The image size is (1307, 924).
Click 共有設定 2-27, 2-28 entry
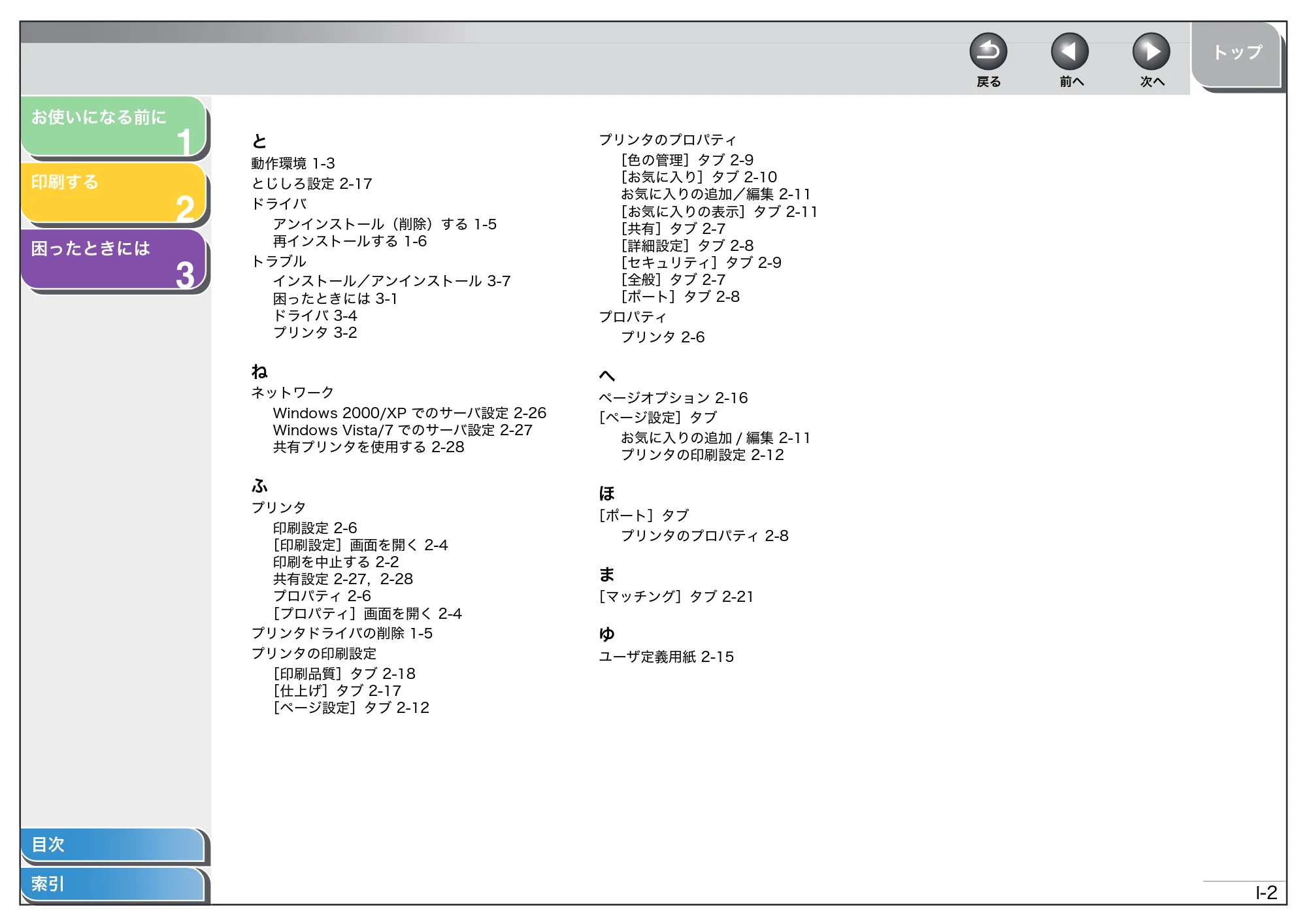click(x=343, y=579)
